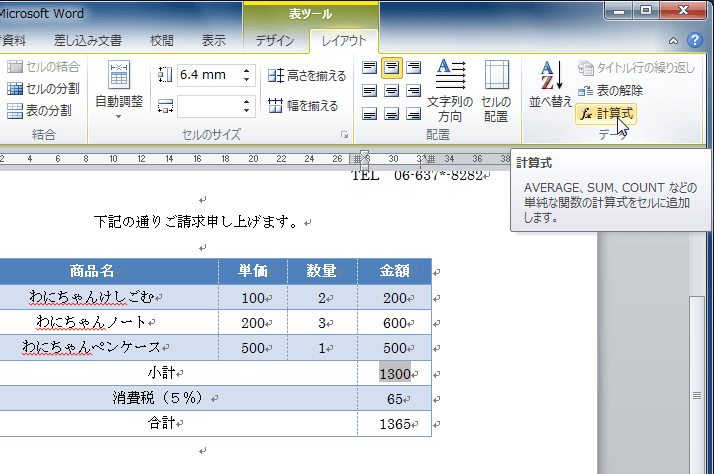The image size is (714, 474).
Task: Click Distribute rows (高さを揃える)
Action: click(x=307, y=76)
